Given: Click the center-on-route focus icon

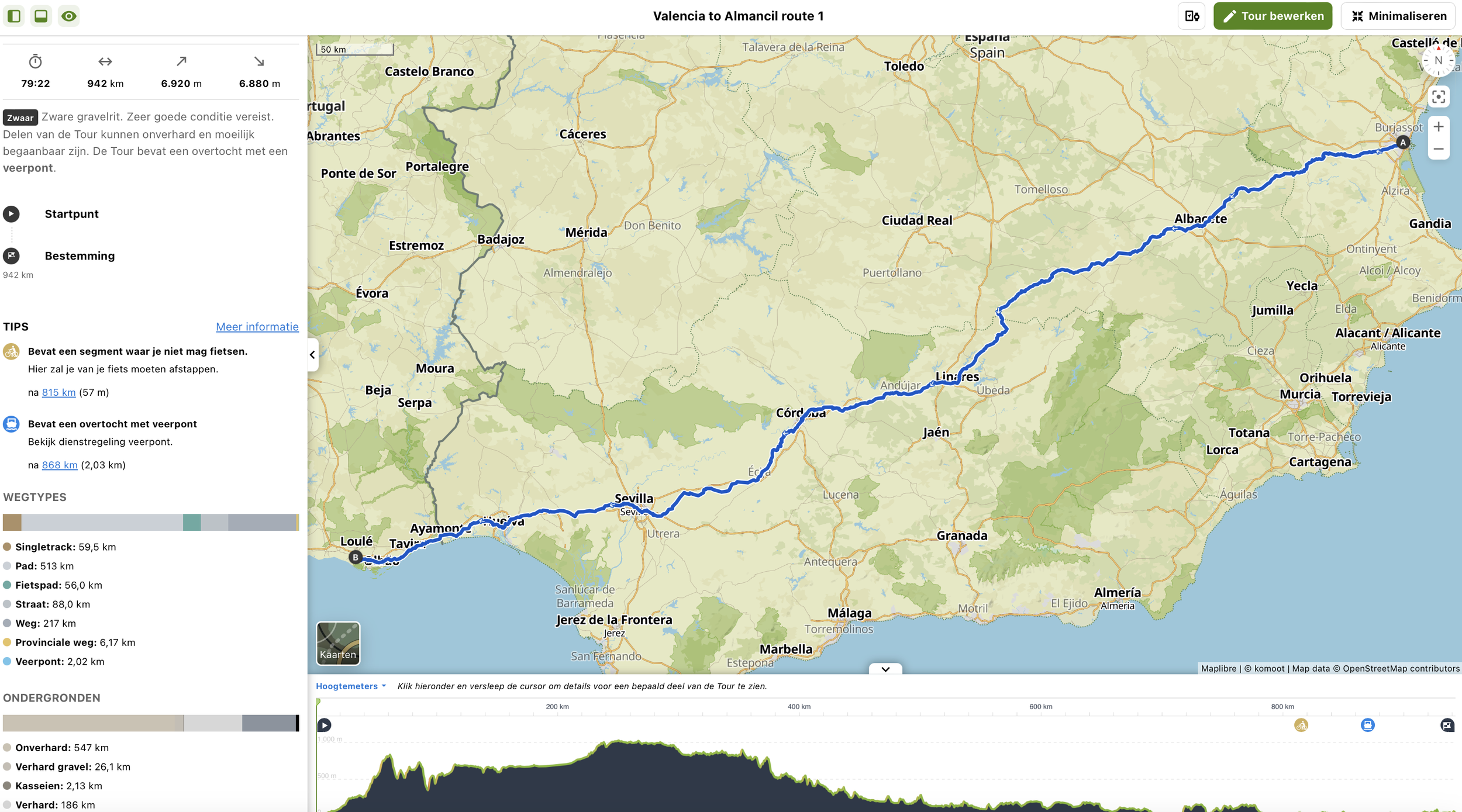Looking at the screenshot, I should point(1438,97).
